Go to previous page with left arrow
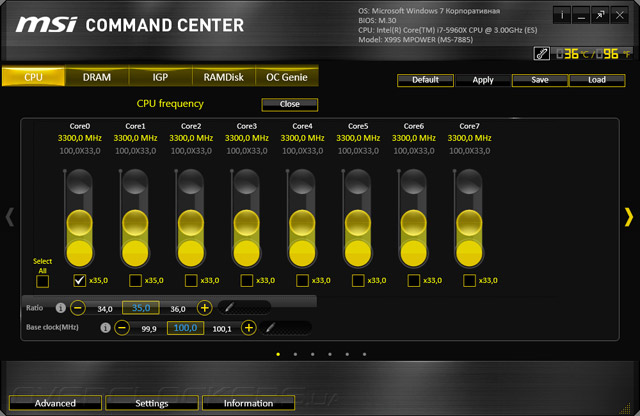The image size is (640, 416). click(10, 217)
